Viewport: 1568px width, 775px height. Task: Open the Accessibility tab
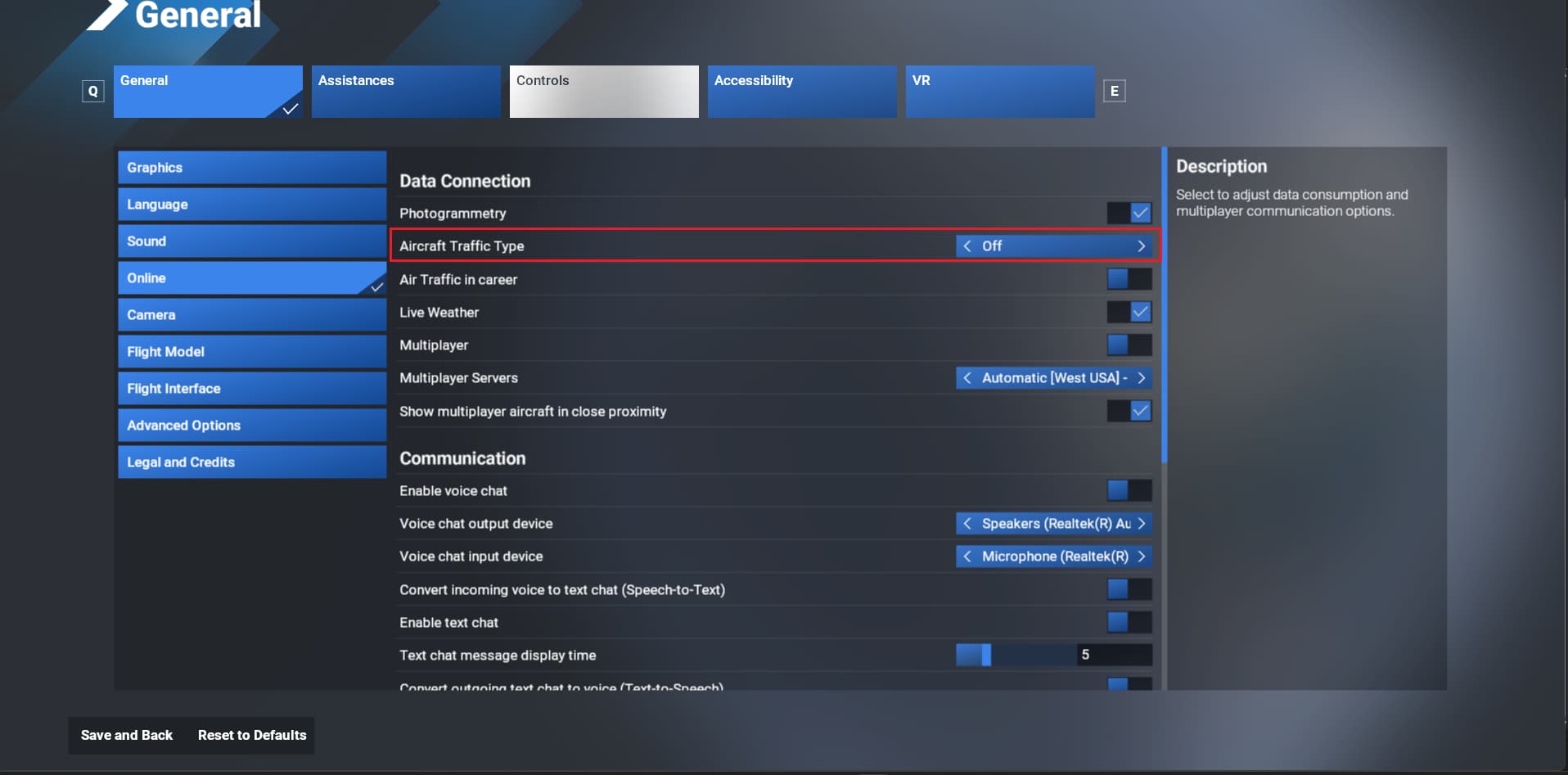[x=802, y=92]
